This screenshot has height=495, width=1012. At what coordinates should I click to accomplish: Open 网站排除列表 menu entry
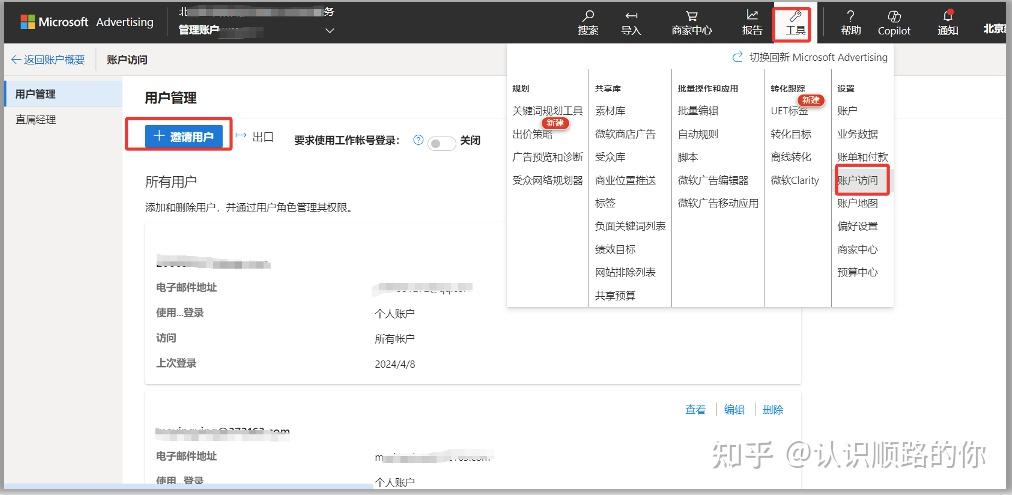tap(625, 272)
